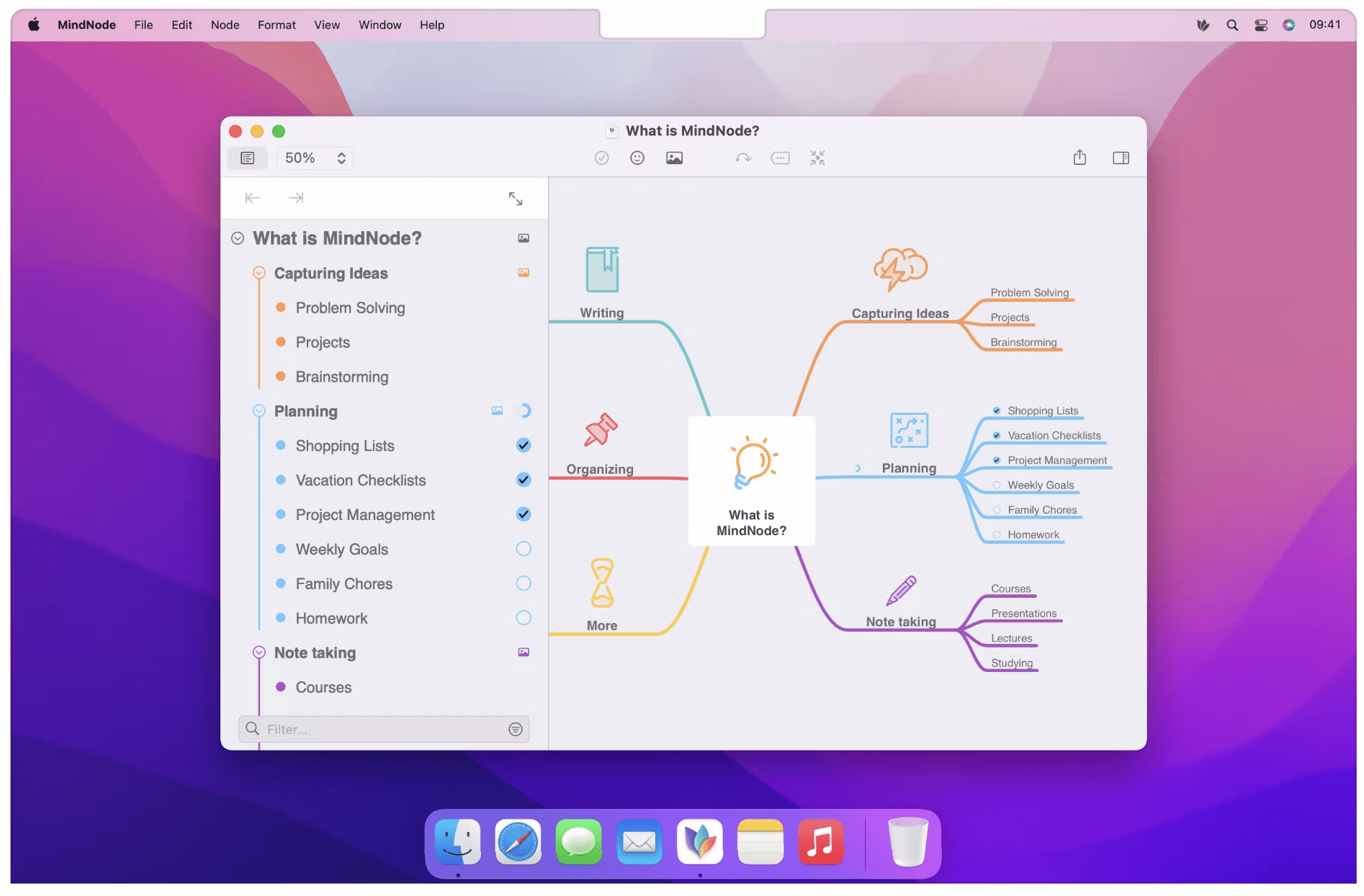1364x896 pixels.
Task: Check the Family Chores task circle
Action: point(524,583)
